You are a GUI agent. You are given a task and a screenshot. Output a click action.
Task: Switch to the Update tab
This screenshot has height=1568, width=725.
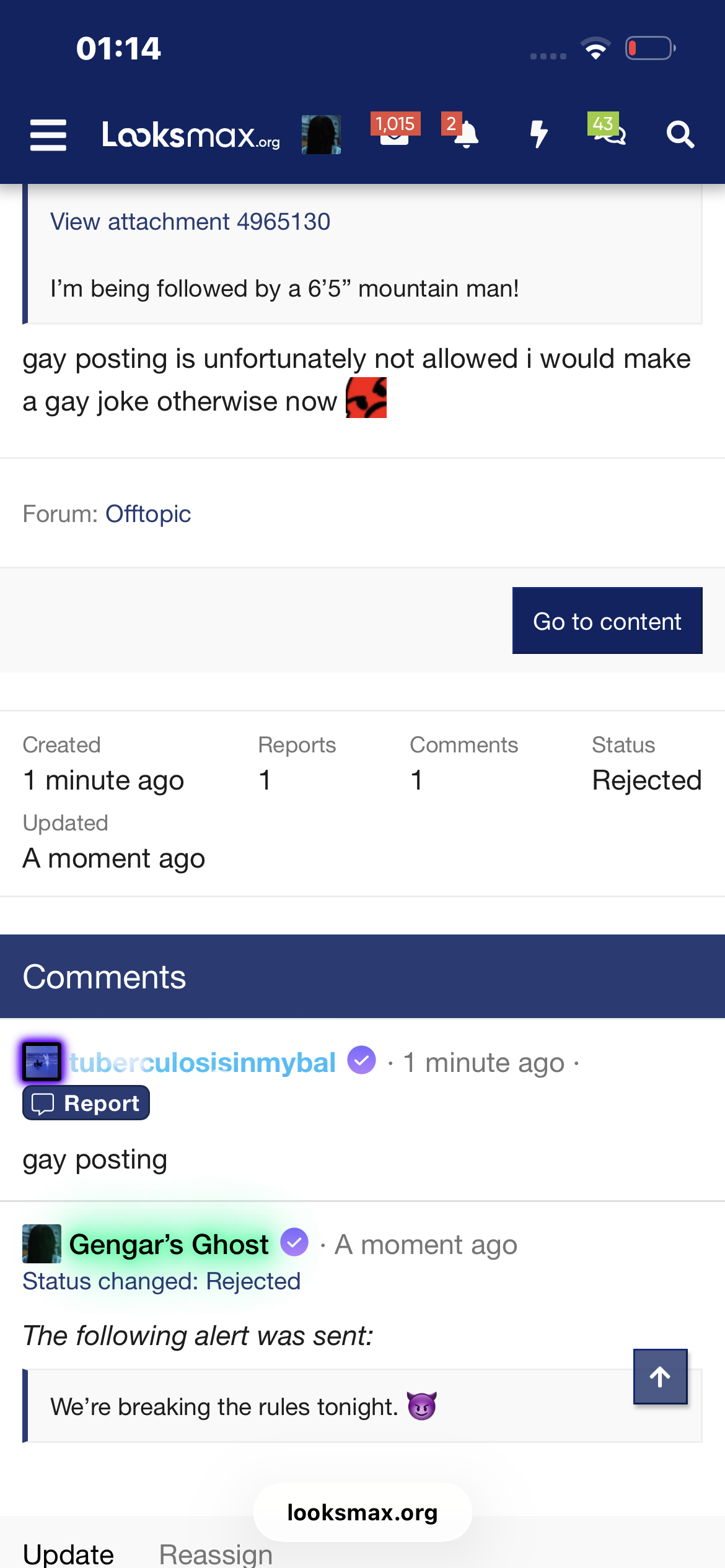pyautogui.click(x=68, y=1554)
